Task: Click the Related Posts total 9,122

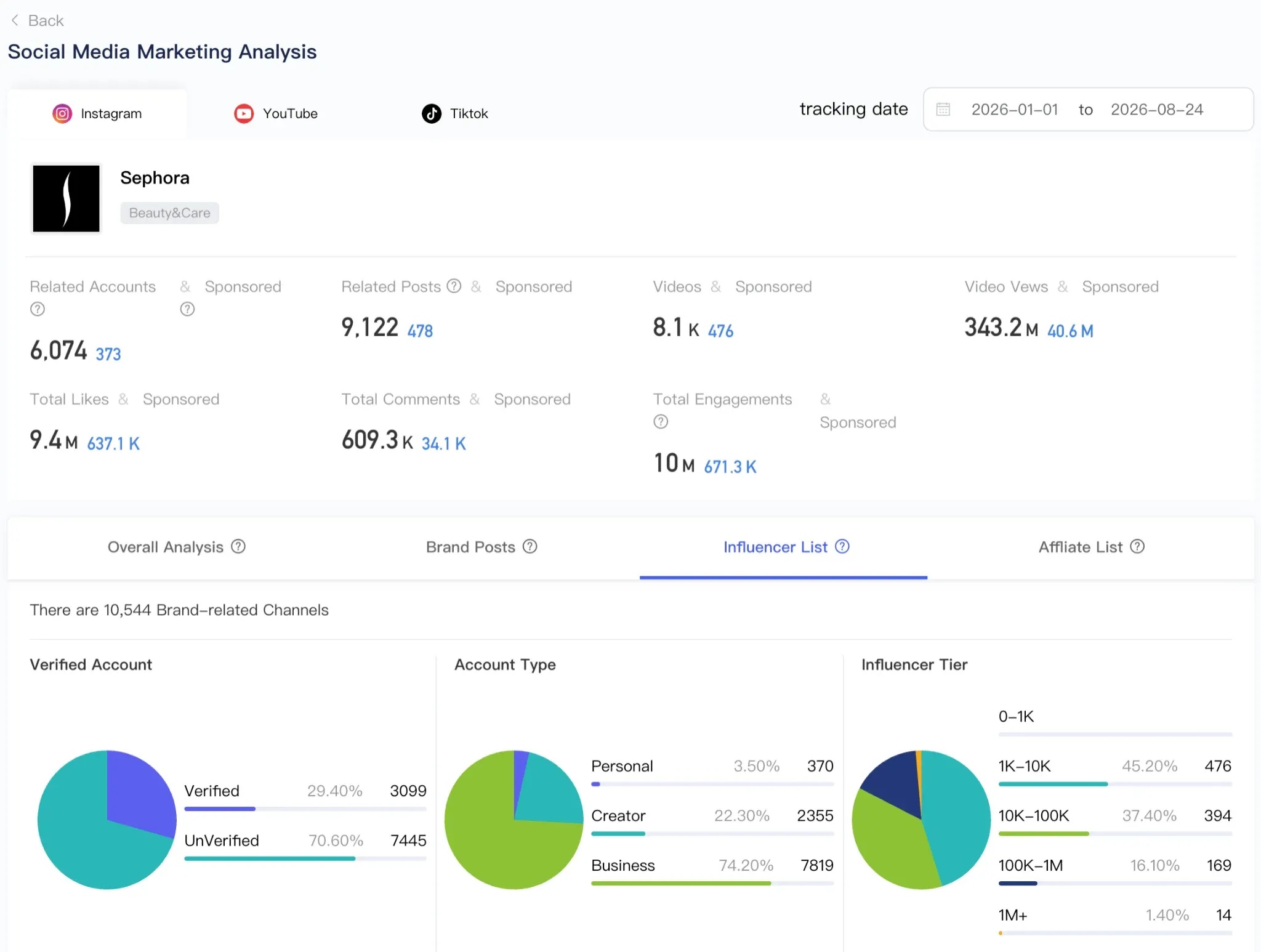Action: tap(370, 328)
